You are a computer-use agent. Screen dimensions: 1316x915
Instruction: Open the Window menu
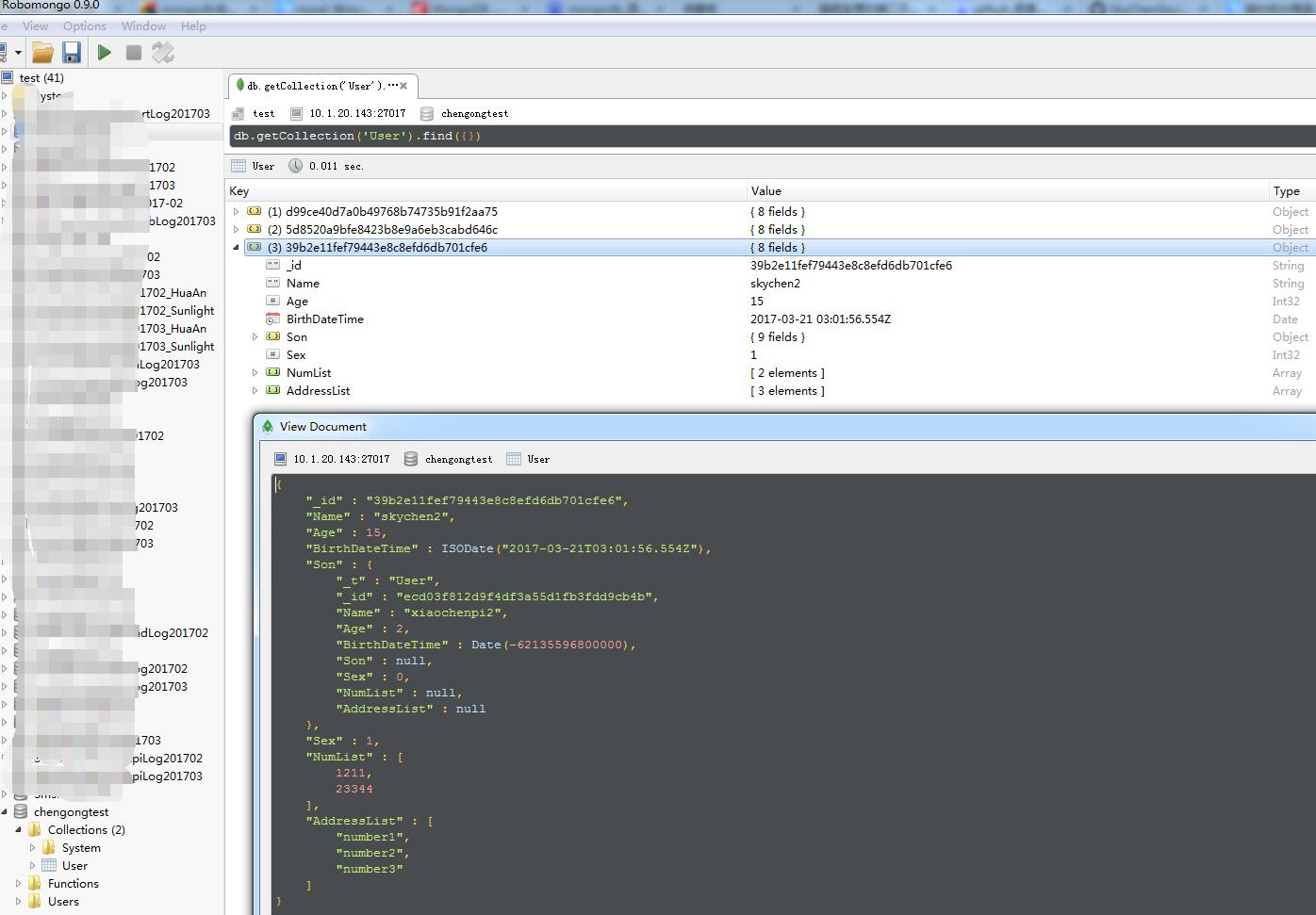[x=143, y=26]
